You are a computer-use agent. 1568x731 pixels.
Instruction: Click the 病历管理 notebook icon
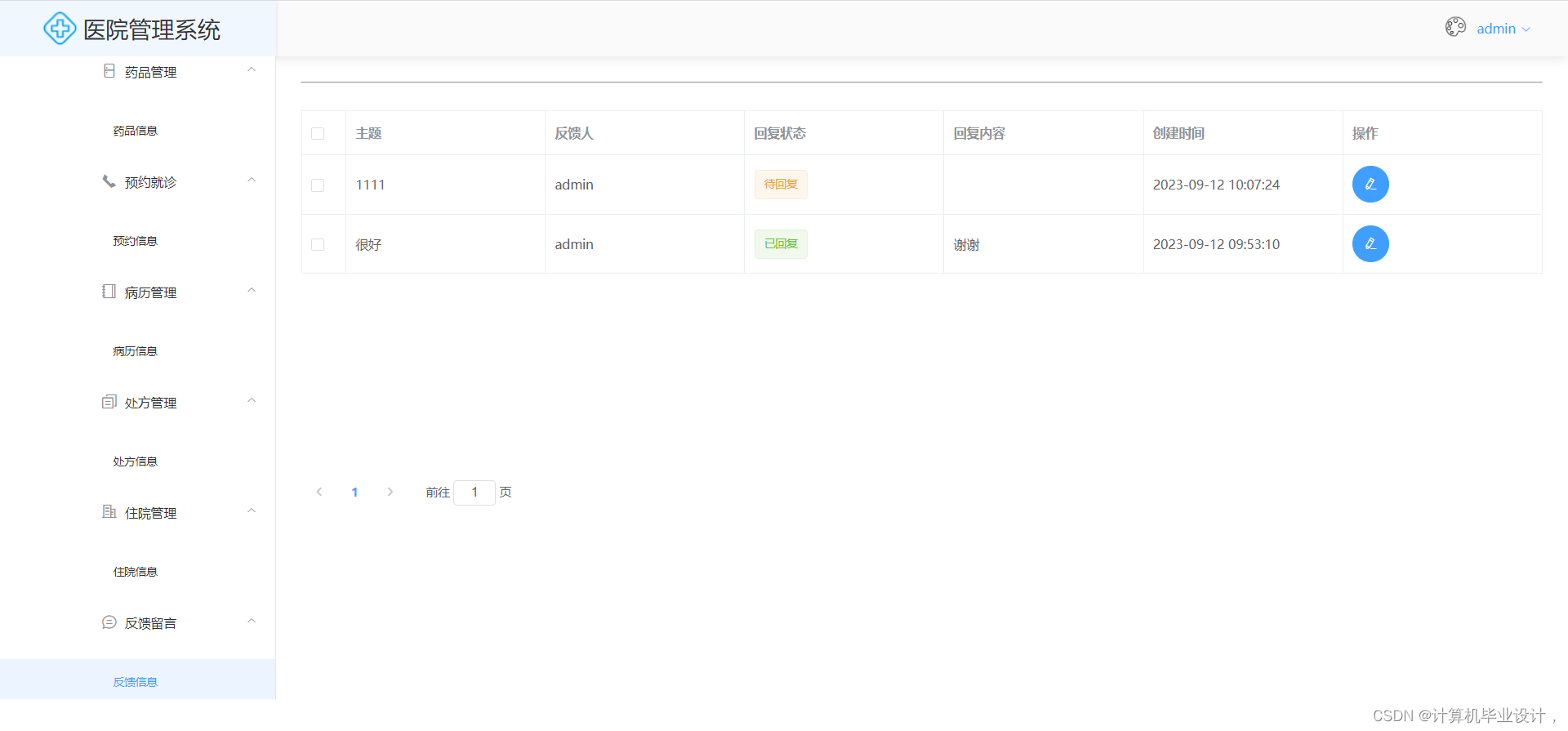tap(109, 292)
